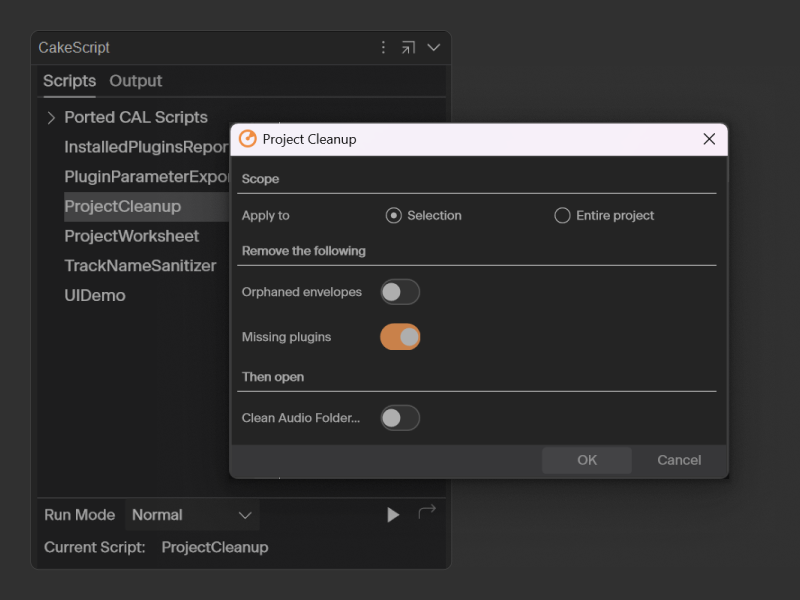Click the Project Cleanup dialog logo icon
800x600 pixels.
[248, 139]
